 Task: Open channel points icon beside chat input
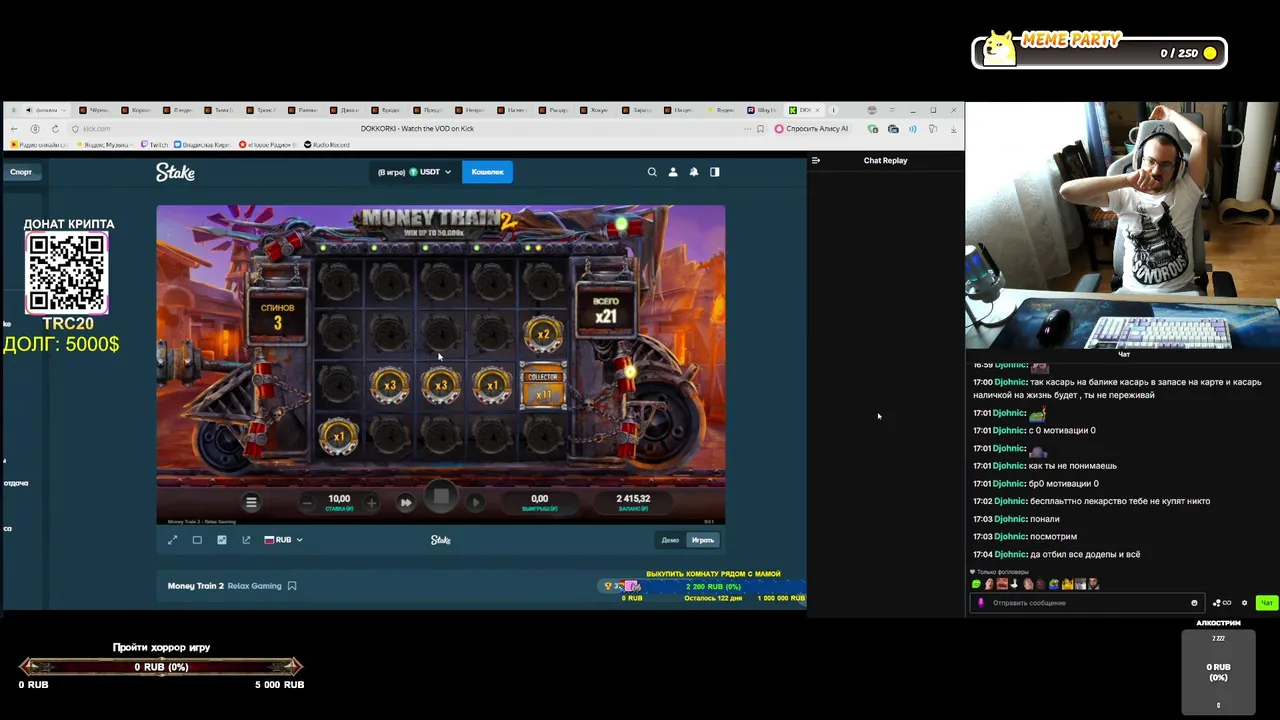coord(1222,603)
